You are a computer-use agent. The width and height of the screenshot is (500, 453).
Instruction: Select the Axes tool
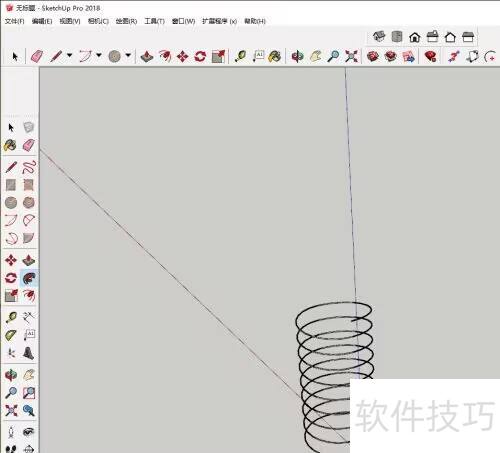pos(11,353)
